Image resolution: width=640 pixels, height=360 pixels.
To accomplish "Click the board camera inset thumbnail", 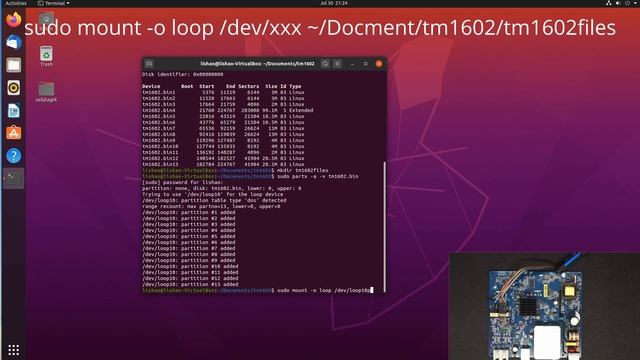I will coord(544,306).
